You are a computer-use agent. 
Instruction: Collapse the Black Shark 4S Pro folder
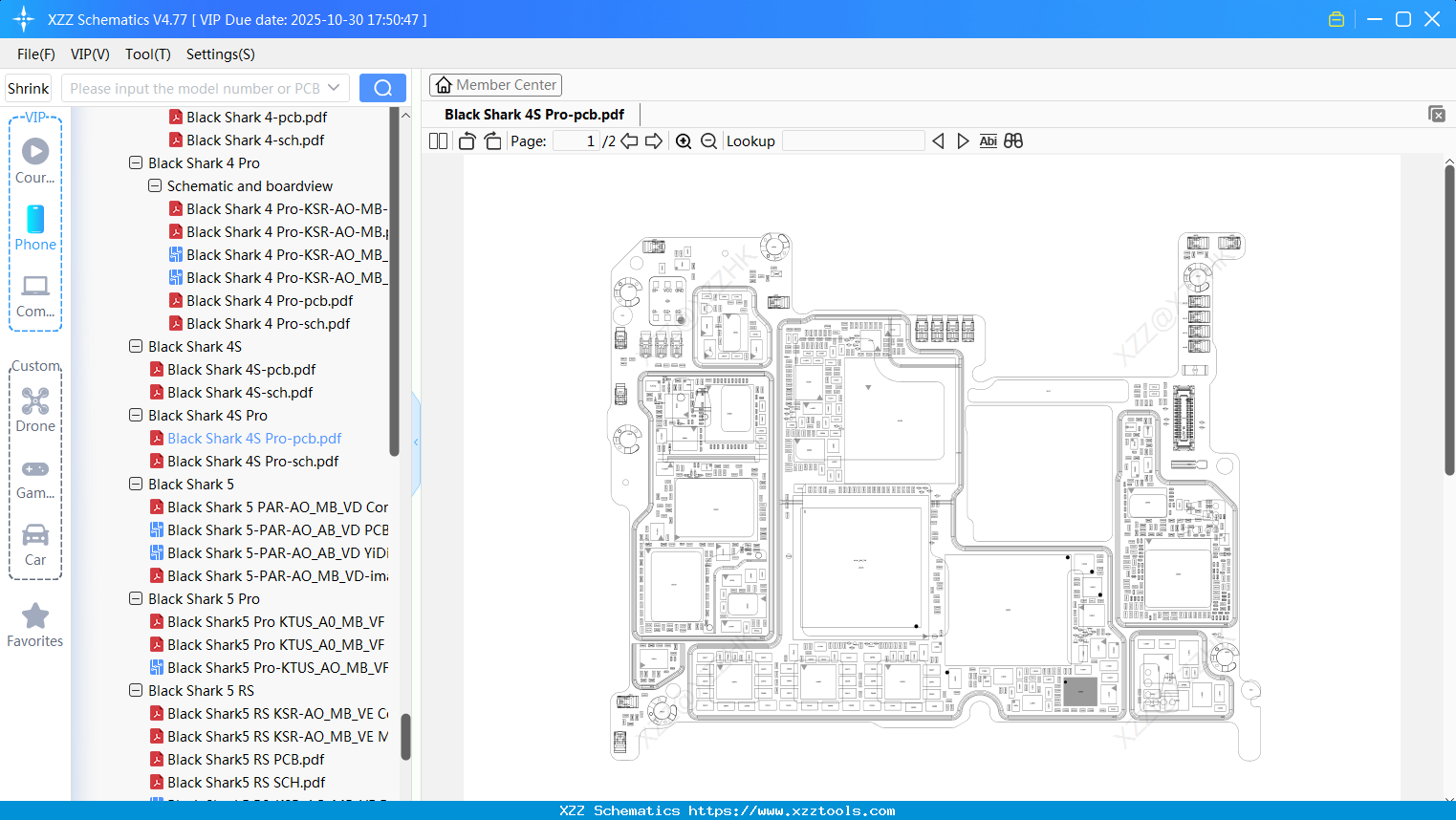136,416
